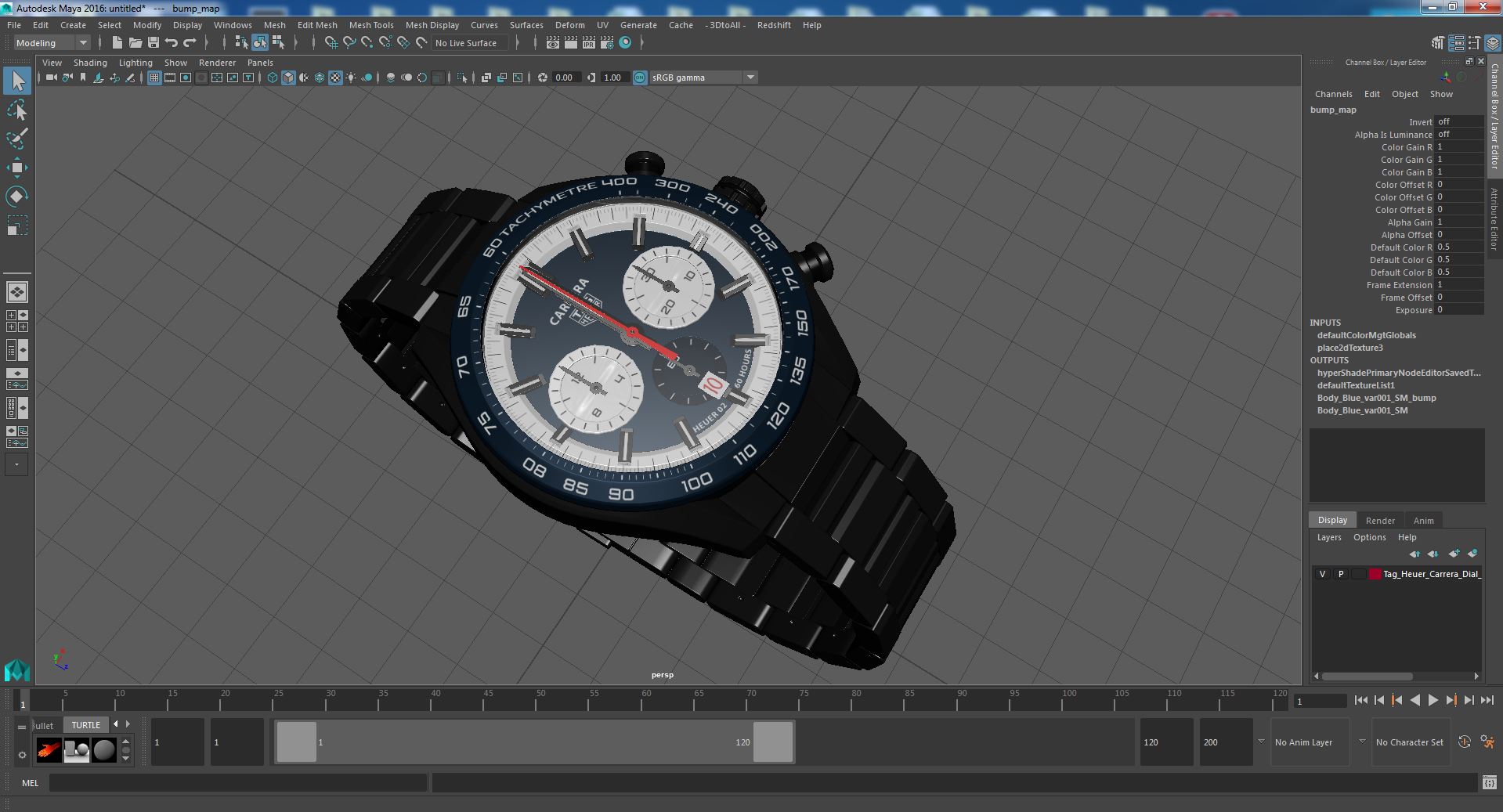
Task: Select the arrow Select tool in toolbox
Action: coord(17,81)
